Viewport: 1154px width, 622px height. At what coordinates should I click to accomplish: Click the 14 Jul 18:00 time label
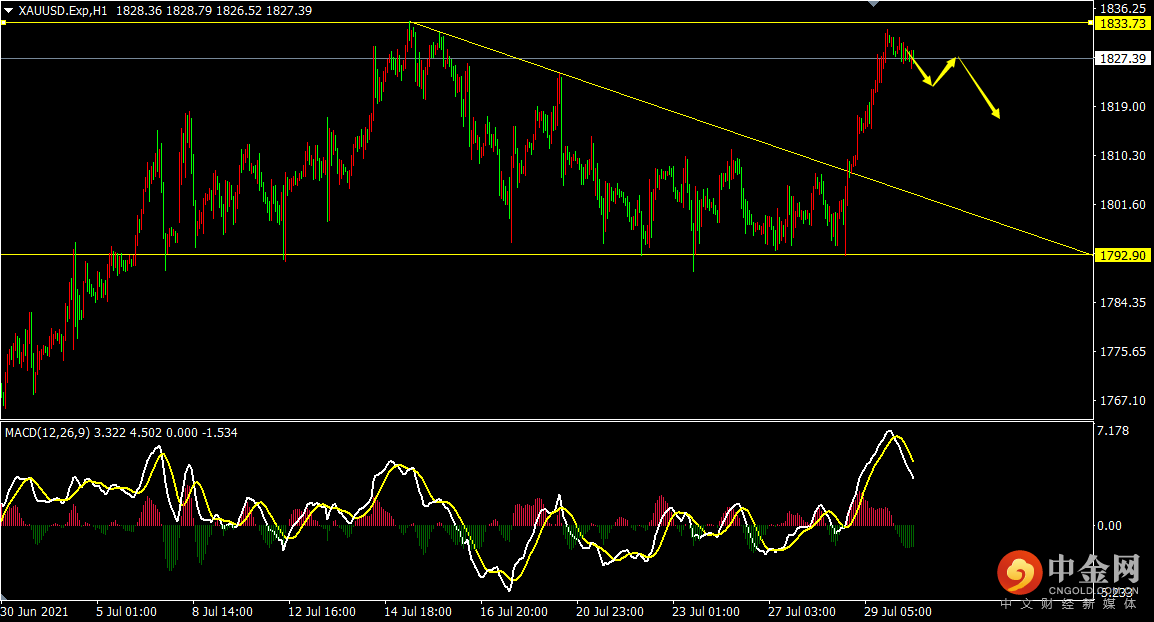418,612
